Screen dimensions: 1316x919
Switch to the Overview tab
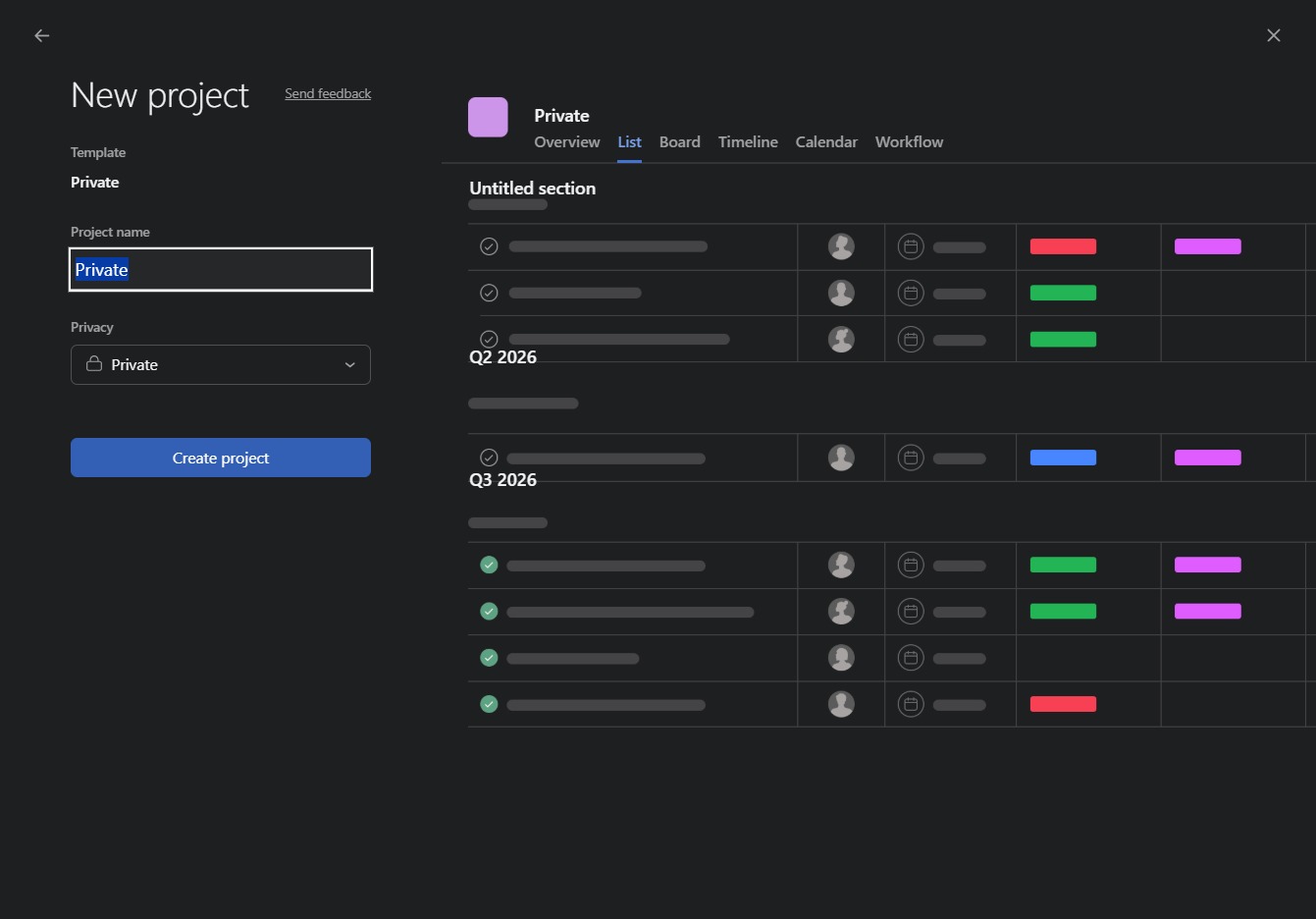point(567,142)
